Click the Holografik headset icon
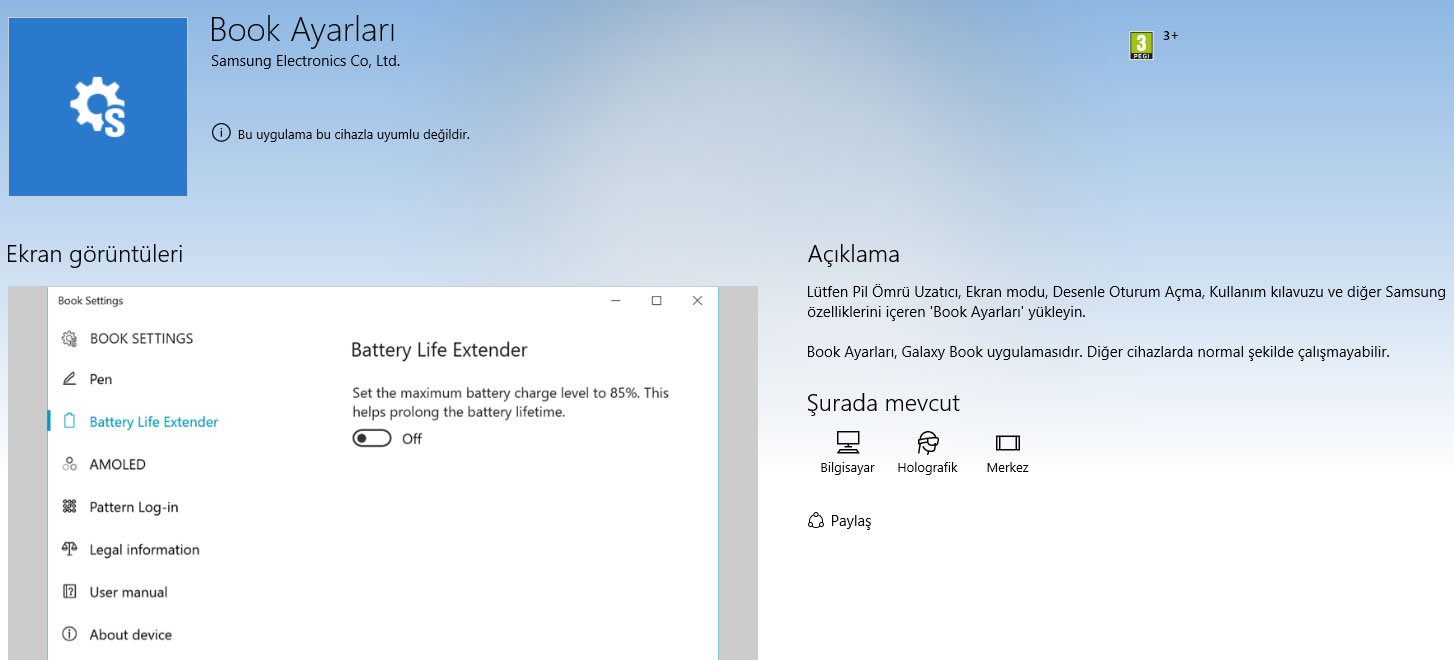 click(928, 442)
